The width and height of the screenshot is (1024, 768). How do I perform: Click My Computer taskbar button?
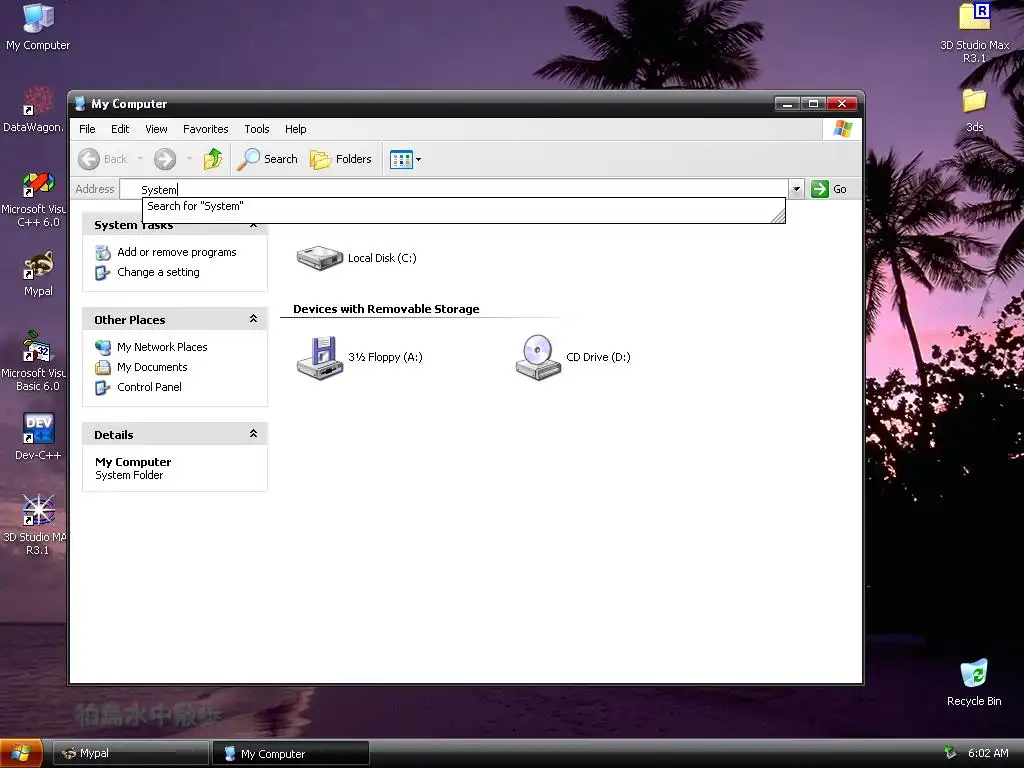pos(291,753)
